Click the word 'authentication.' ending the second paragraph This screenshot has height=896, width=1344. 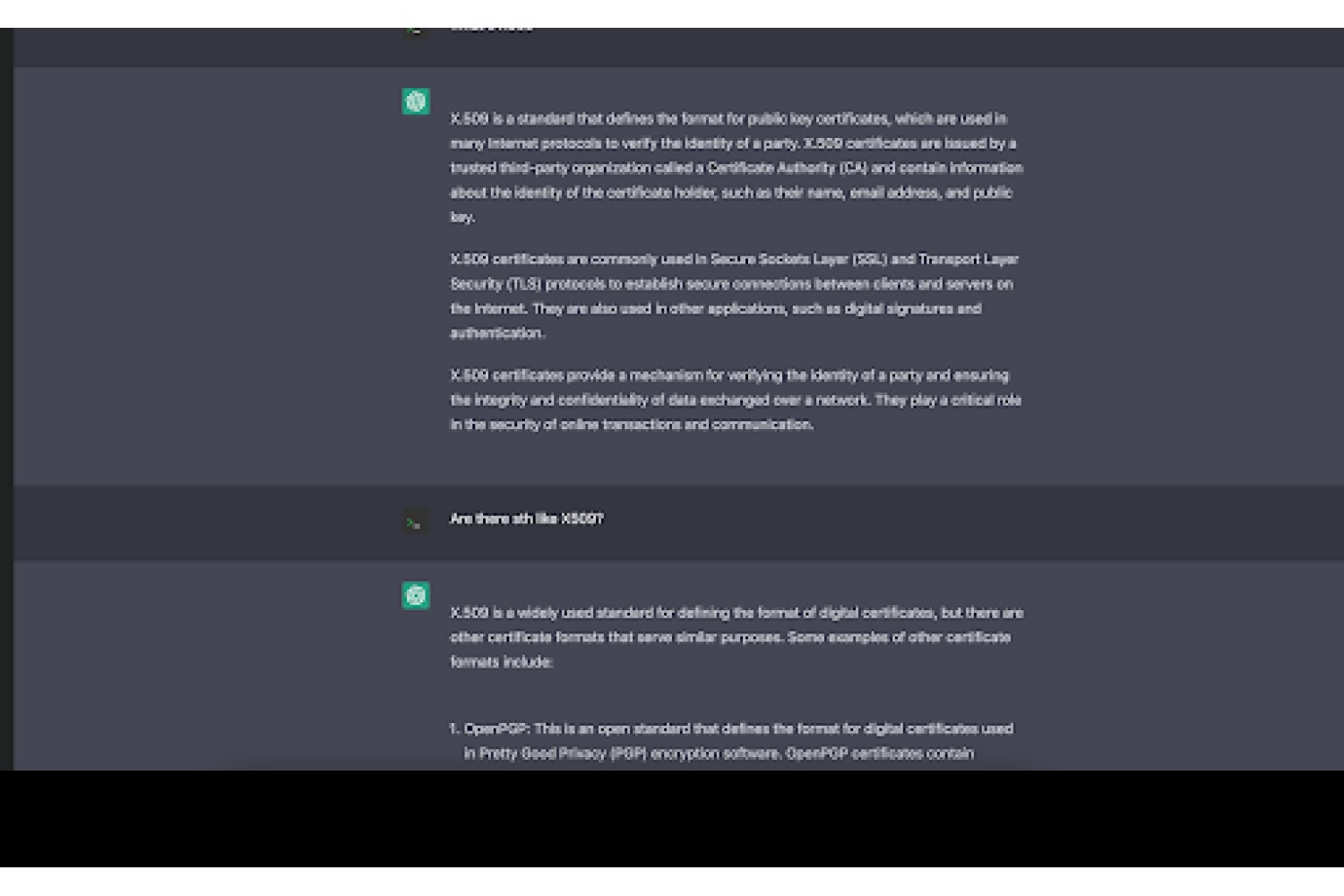point(497,333)
